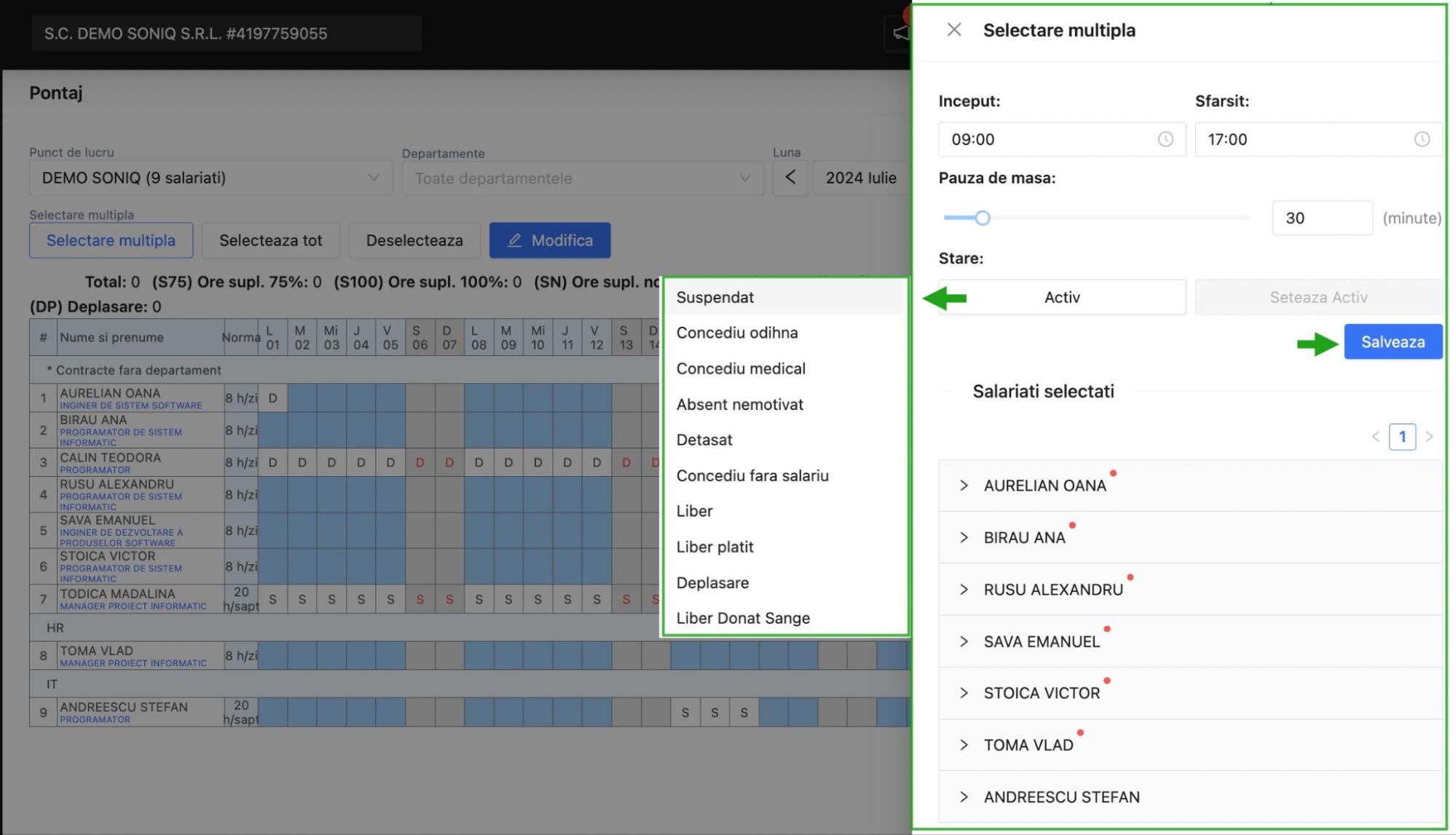Click TOMA VLAD name in timesheet table
This screenshot has width=1456, height=835.
click(x=96, y=651)
